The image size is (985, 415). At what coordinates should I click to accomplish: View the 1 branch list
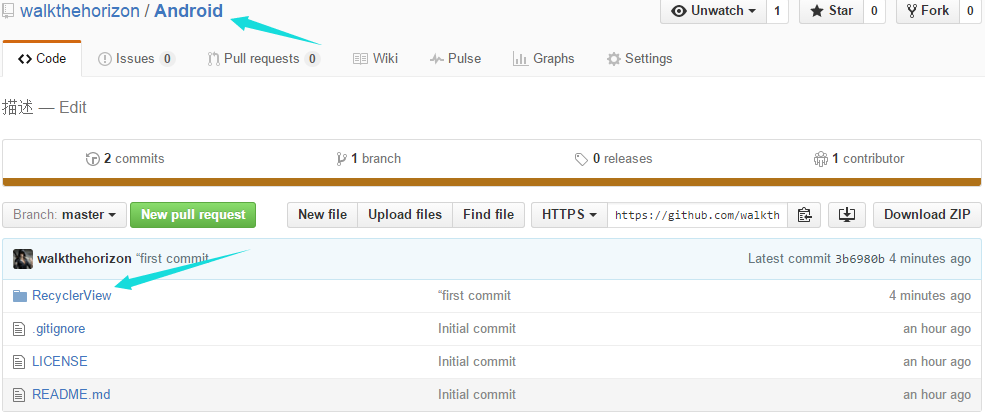369,159
